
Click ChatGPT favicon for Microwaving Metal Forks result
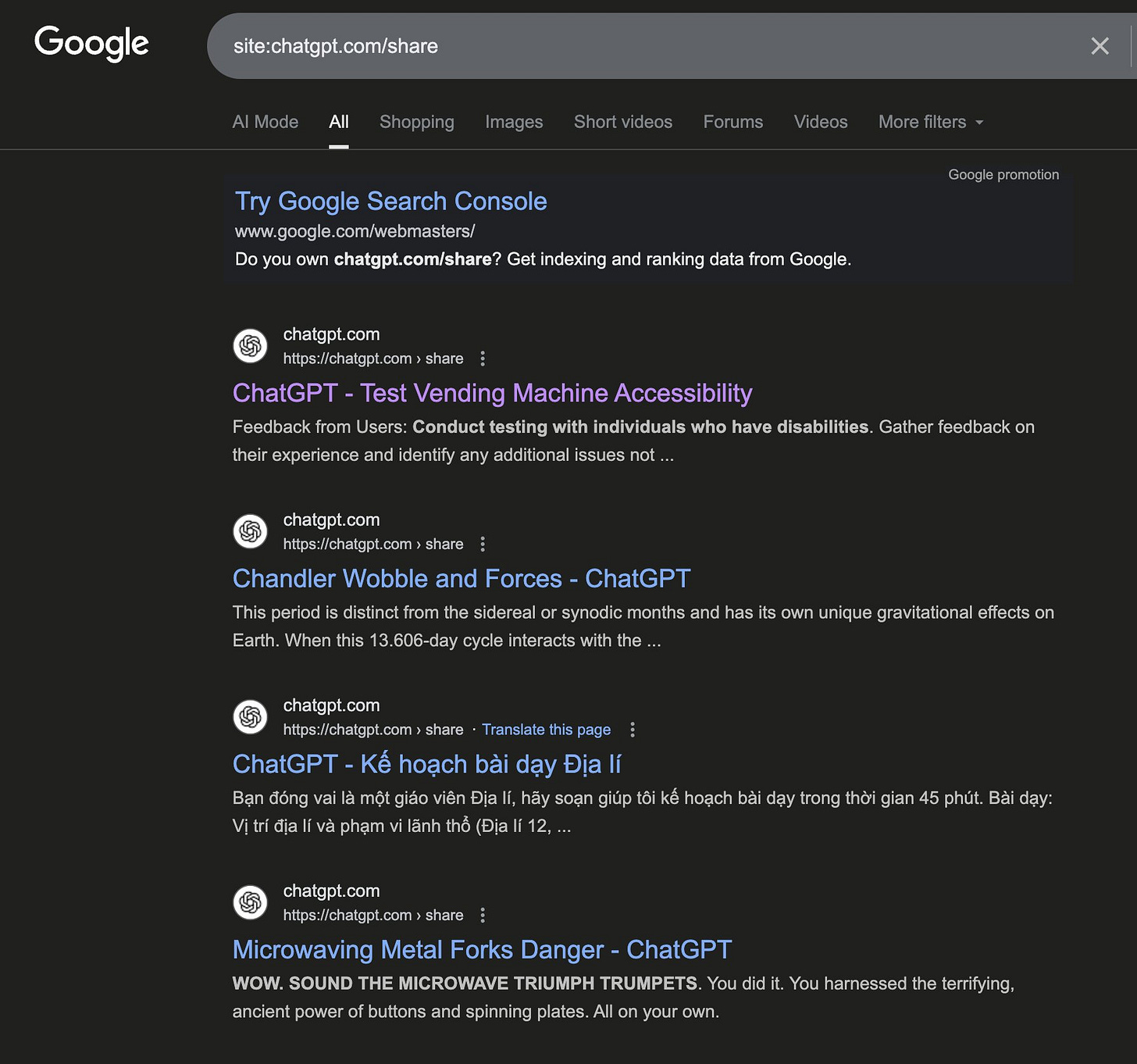pyautogui.click(x=251, y=902)
